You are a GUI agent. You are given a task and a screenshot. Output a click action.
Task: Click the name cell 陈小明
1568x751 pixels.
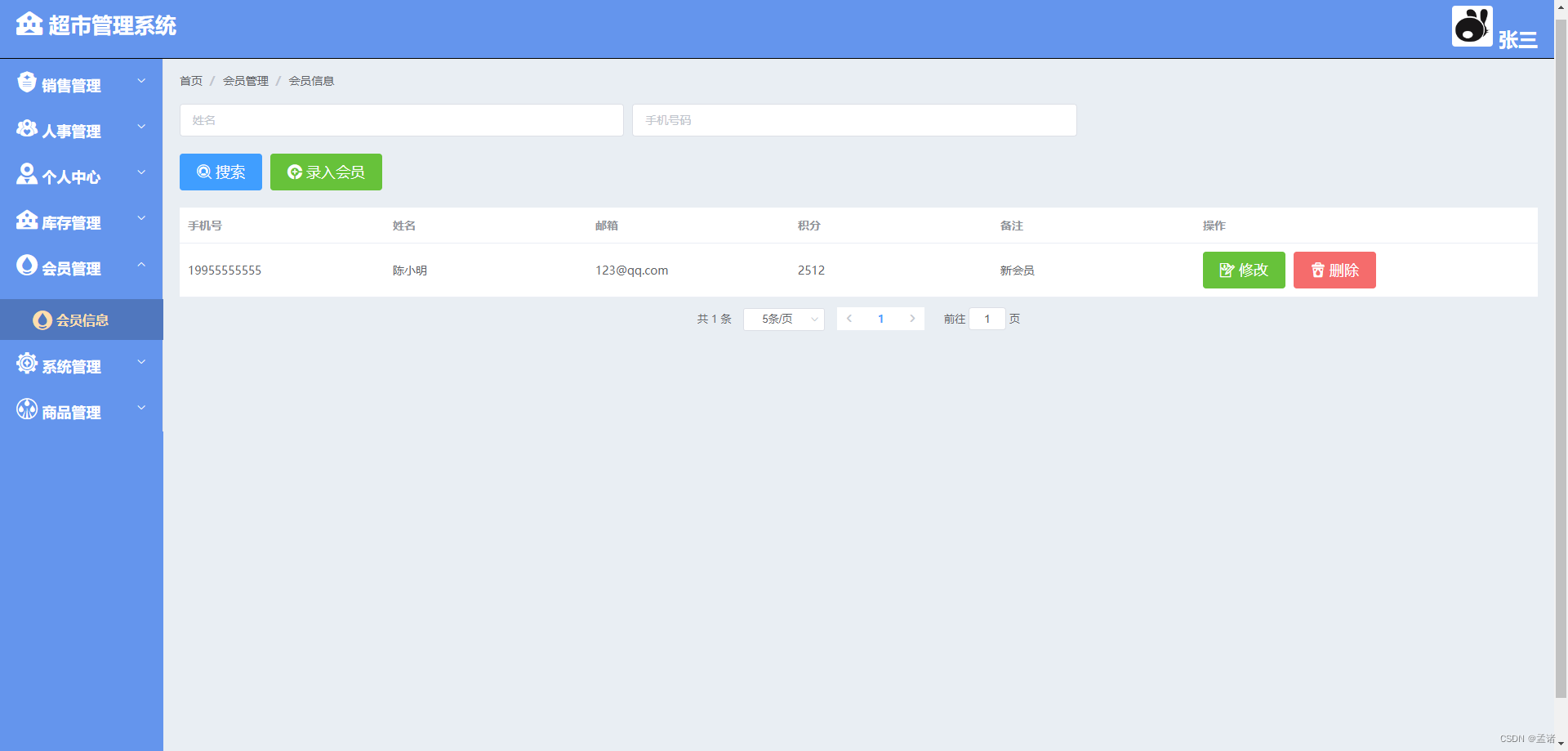(x=410, y=270)
